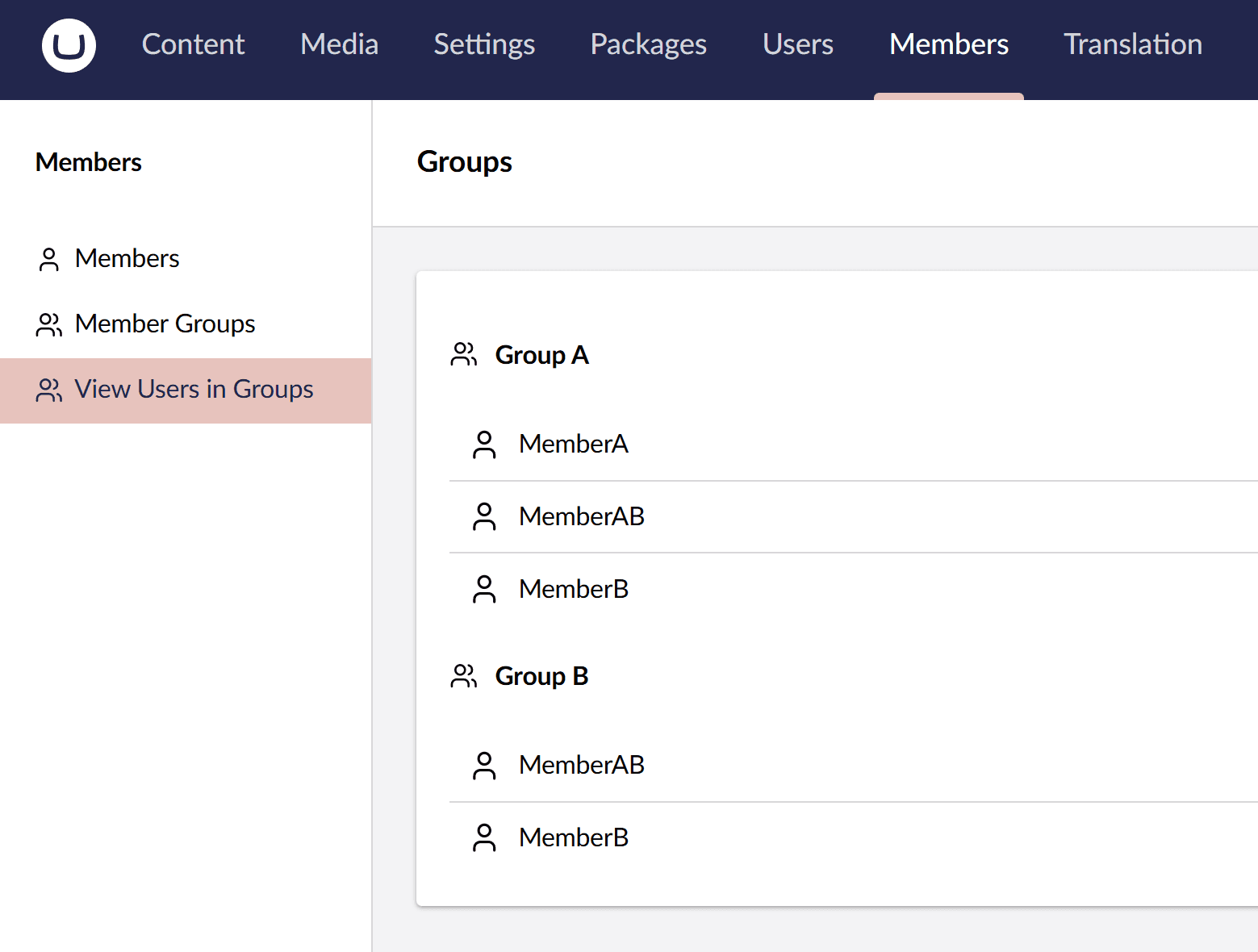The width and height of the screenshot is (1258, 952).
Task: Click the Member Groups sidebar icon
Action: coord(48,324)
